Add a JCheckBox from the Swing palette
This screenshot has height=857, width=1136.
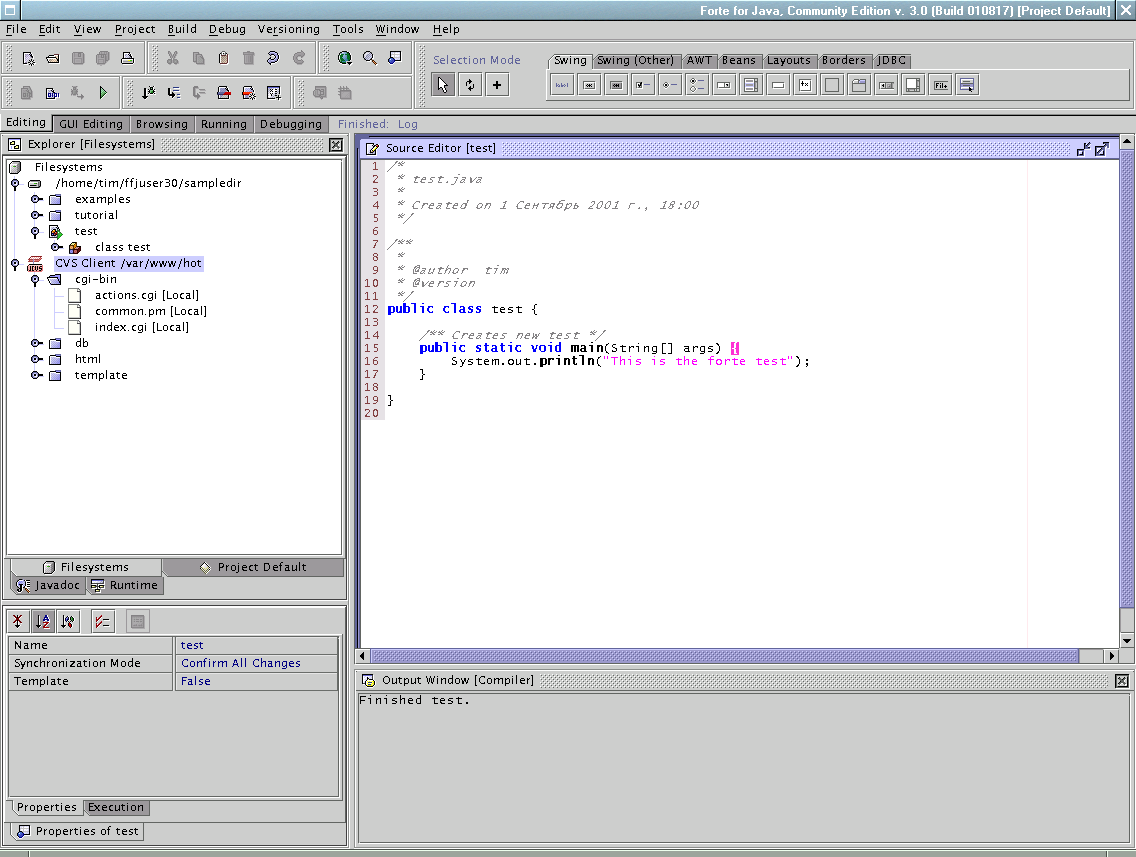pyautogui.click(x=643, y=85)
